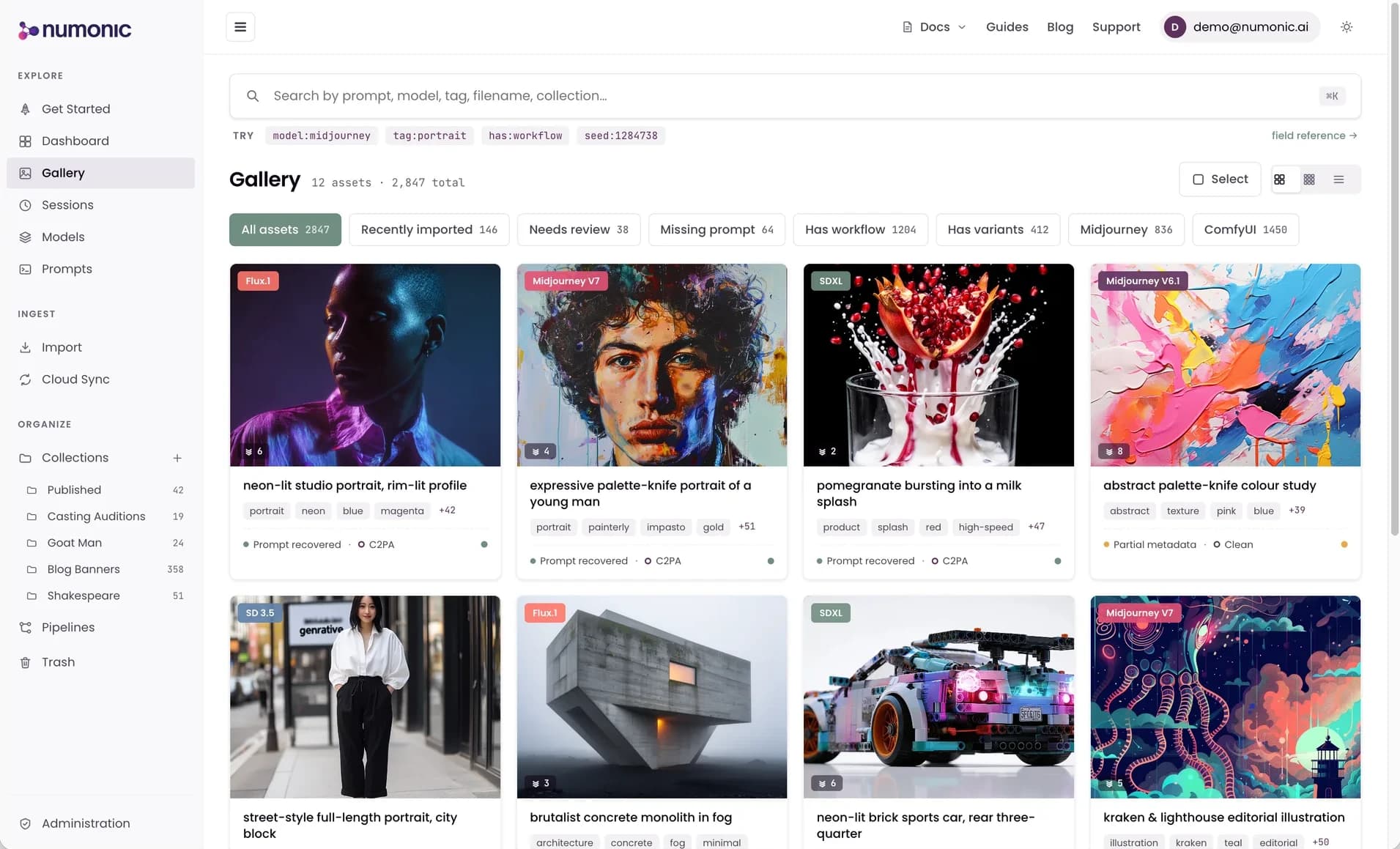Image resolution: width=1400 pixels, height=849 pixels.
Task: Apply the tag:portrait search suggestion
Action: coord(429,136)
